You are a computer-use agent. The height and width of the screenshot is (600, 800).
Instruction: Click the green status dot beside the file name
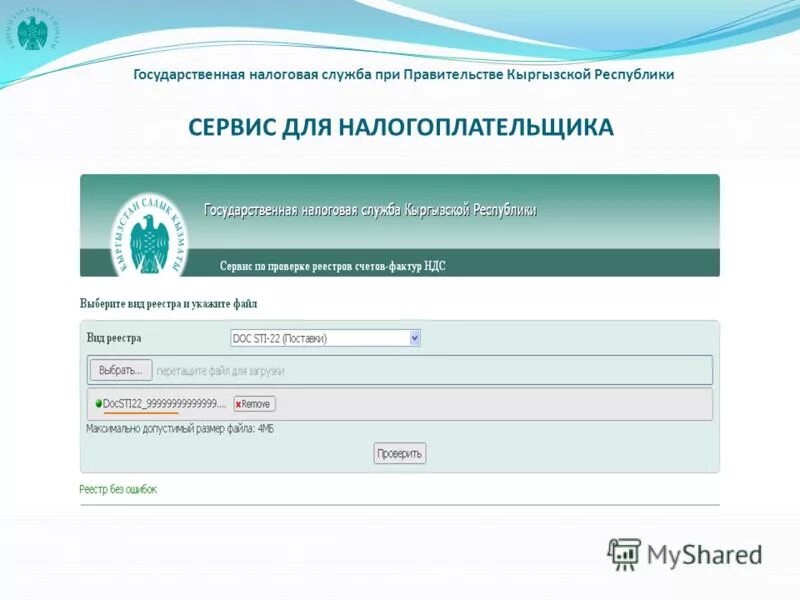pos(97,402)
